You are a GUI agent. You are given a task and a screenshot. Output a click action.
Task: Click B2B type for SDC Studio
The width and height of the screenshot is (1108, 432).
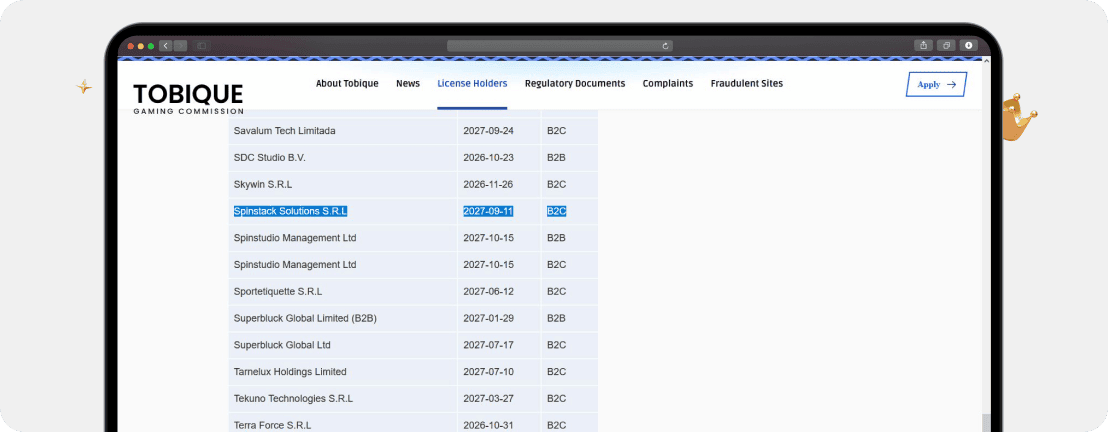point(556,158)
